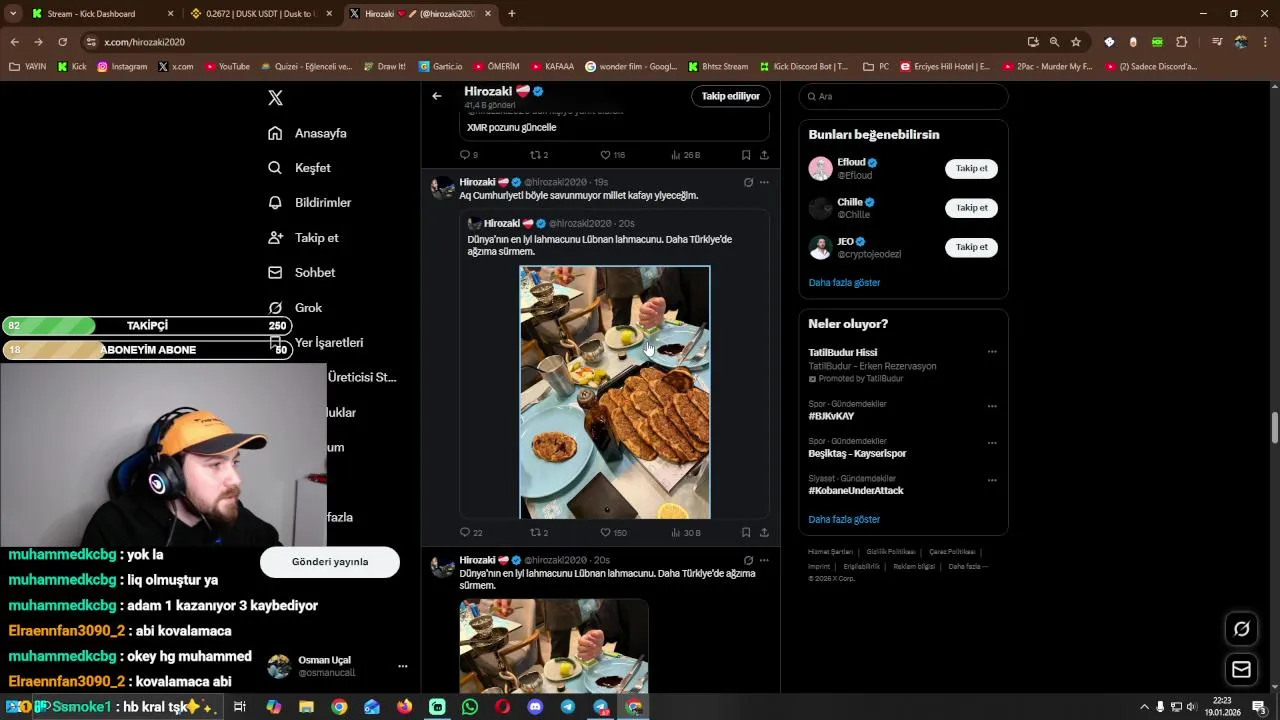Focus the Ara search field

[x=903, y=96]
